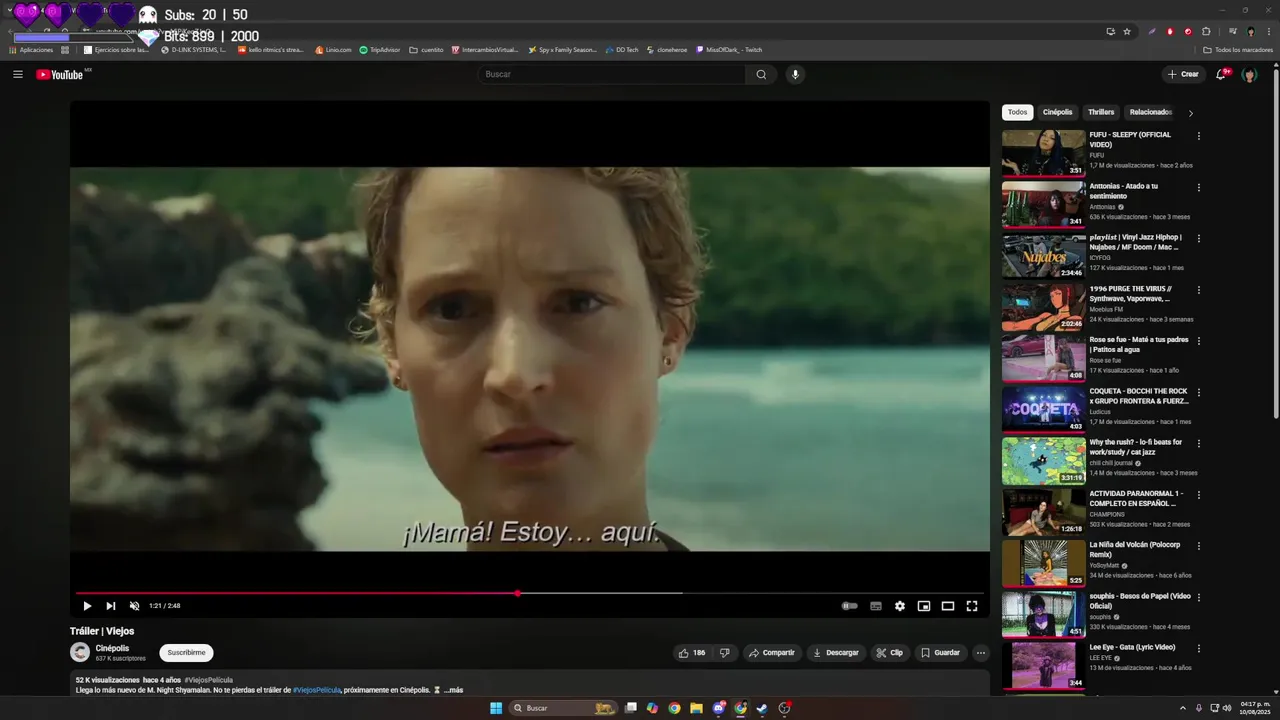Open more actions ellipsis under the video
The image size is (1280, 720).
(981, 653)
